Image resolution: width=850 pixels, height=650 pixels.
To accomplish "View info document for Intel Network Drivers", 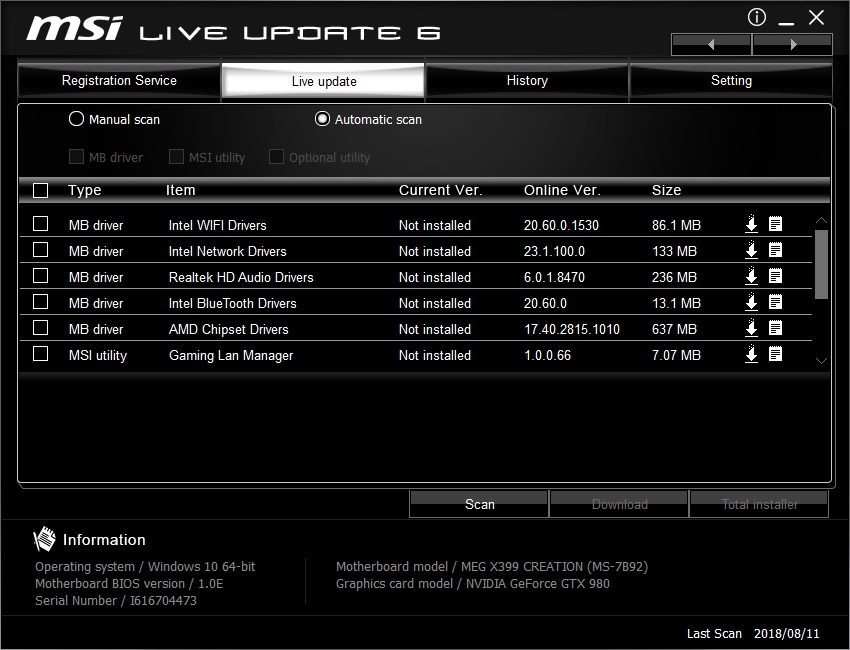I will tap(775, 250).
